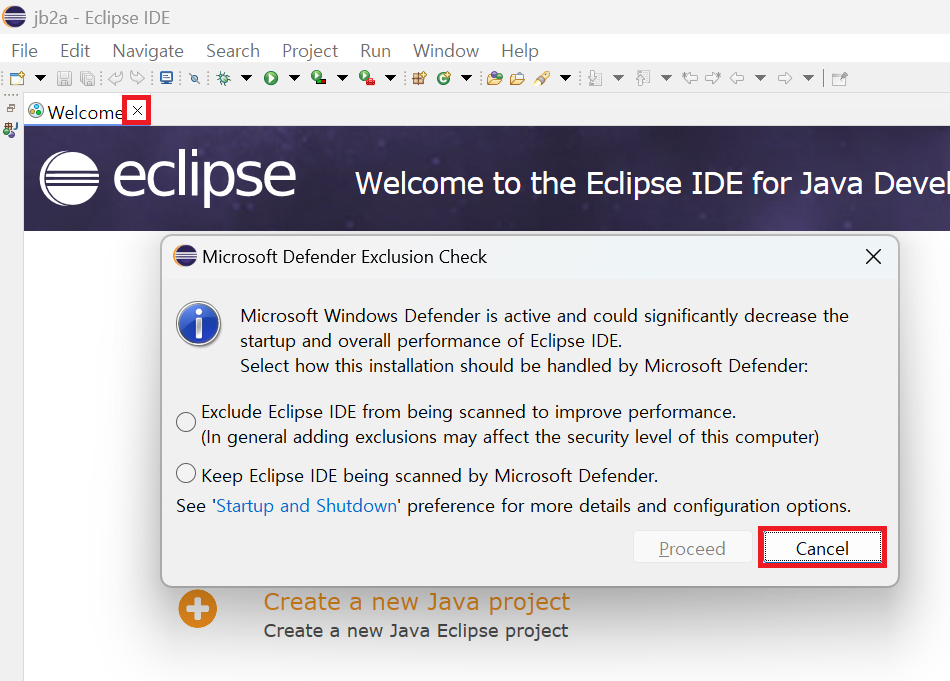Click the Pin Editor icon
The image size is (950, 681).
[x=839, y=78]
